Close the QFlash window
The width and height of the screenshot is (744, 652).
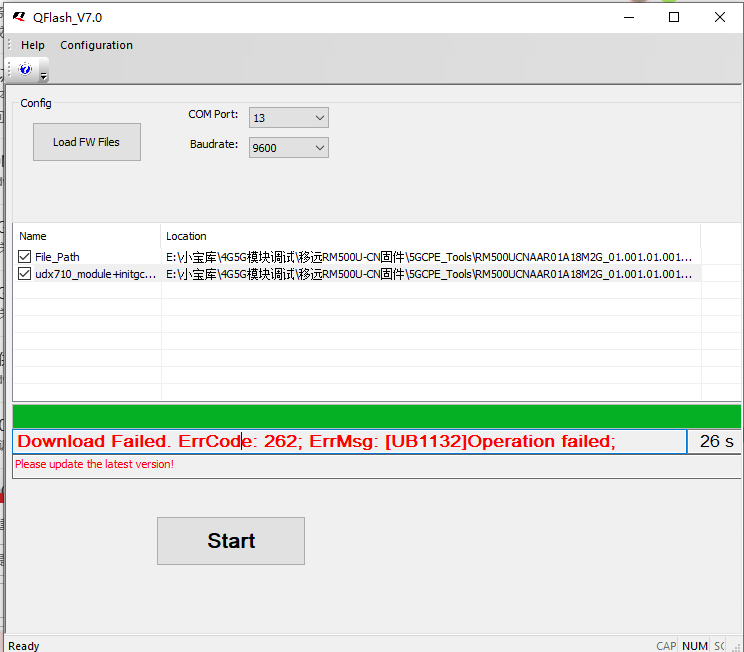[x=719, y=17]
